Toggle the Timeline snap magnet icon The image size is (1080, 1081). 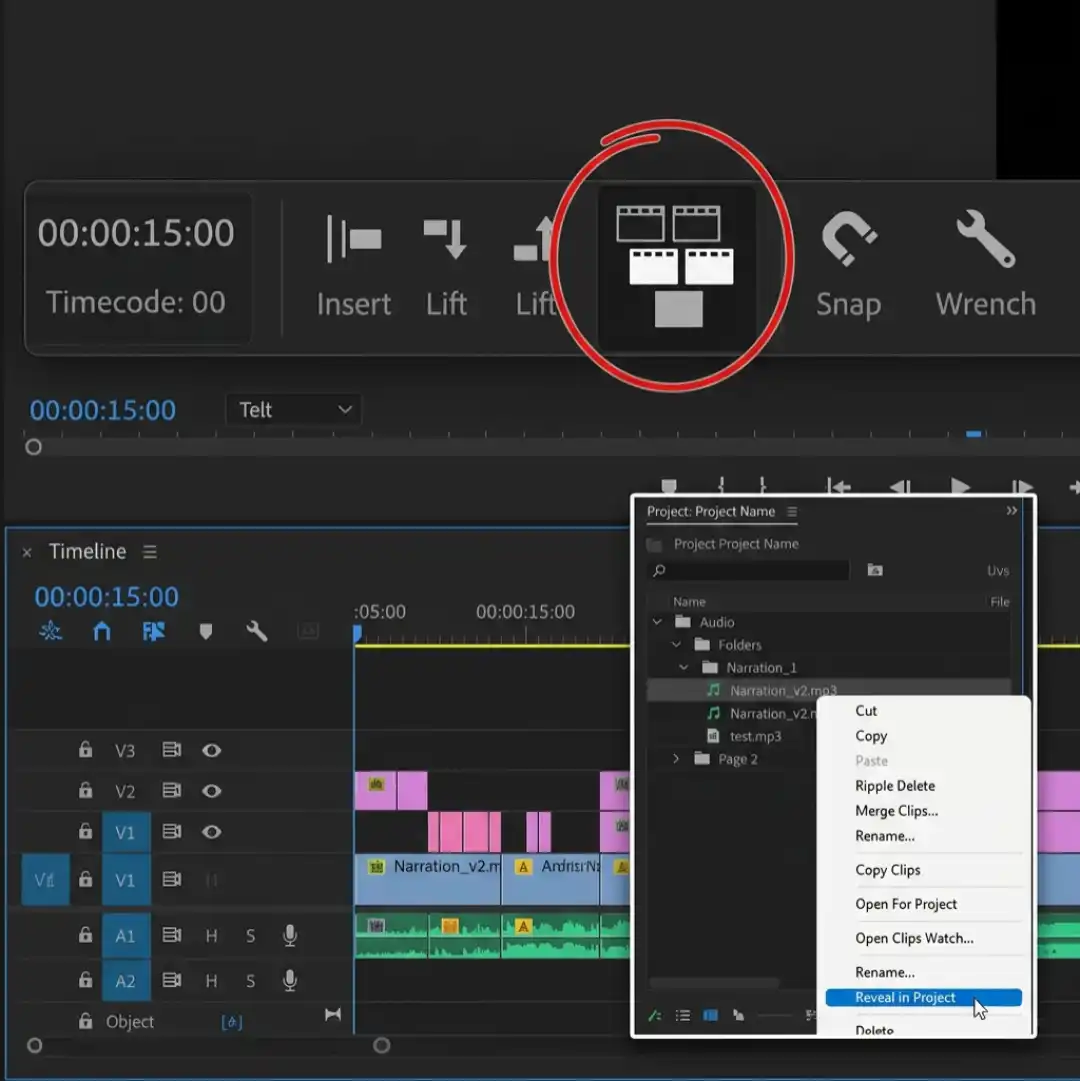pos(102,631)
